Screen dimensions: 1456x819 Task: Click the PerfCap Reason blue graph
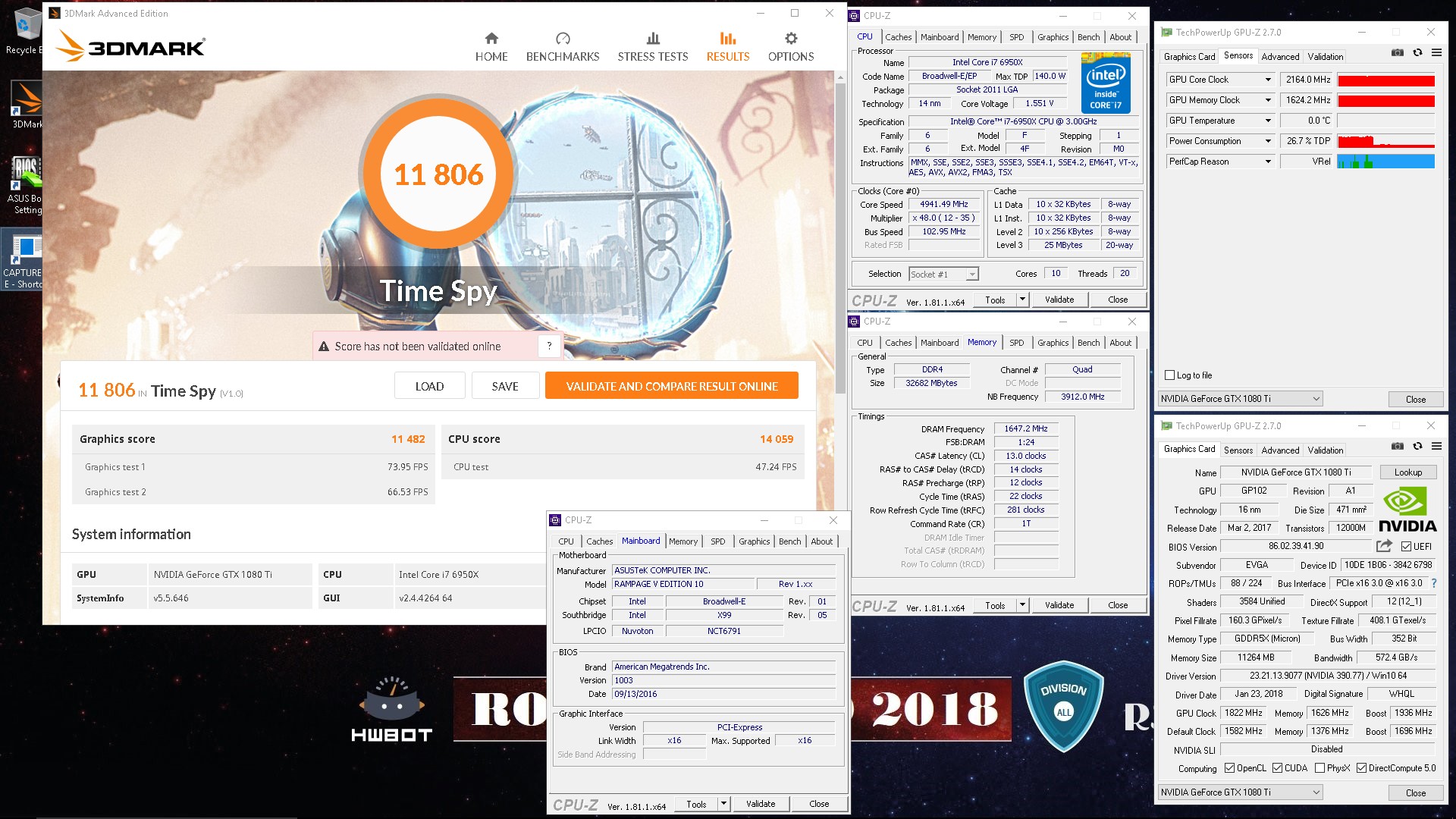click(1385, 162)
